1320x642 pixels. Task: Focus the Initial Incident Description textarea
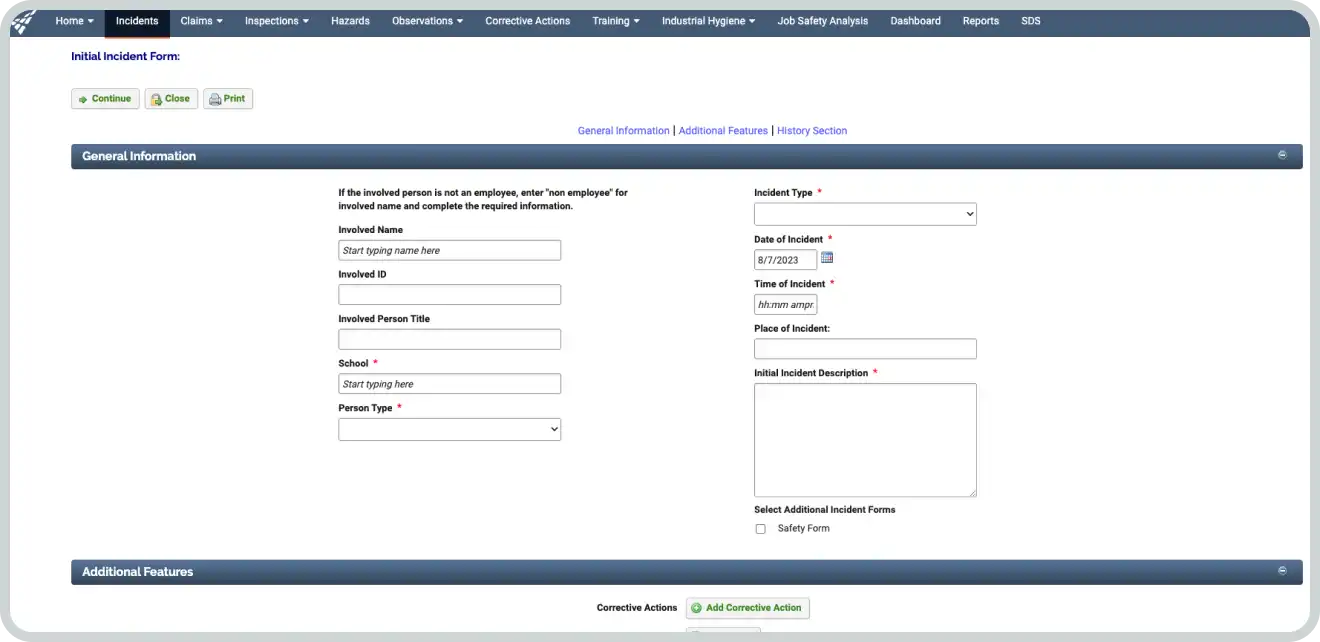[865, 440]
